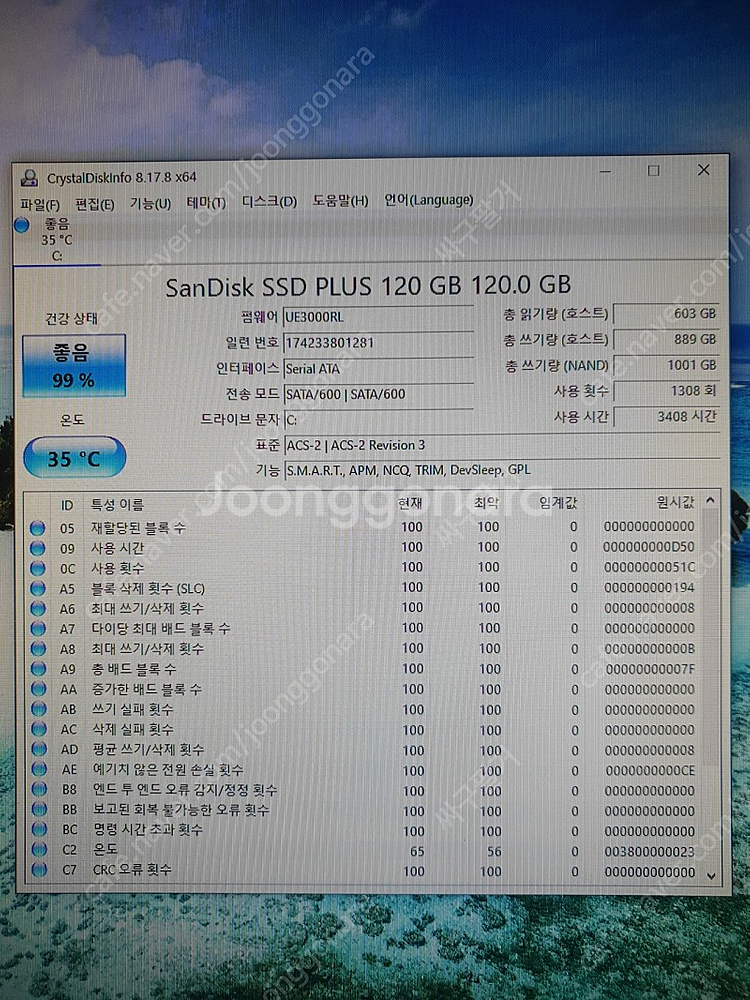Viewport: 750px width, 1000px height.
Task: Click the 원시값 column header
Action: (x=675, y=503)
